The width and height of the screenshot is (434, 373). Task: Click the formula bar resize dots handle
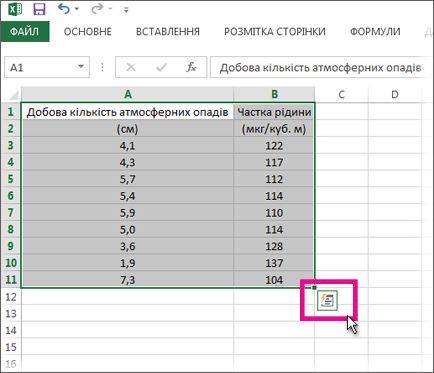(x=103, y=68)
